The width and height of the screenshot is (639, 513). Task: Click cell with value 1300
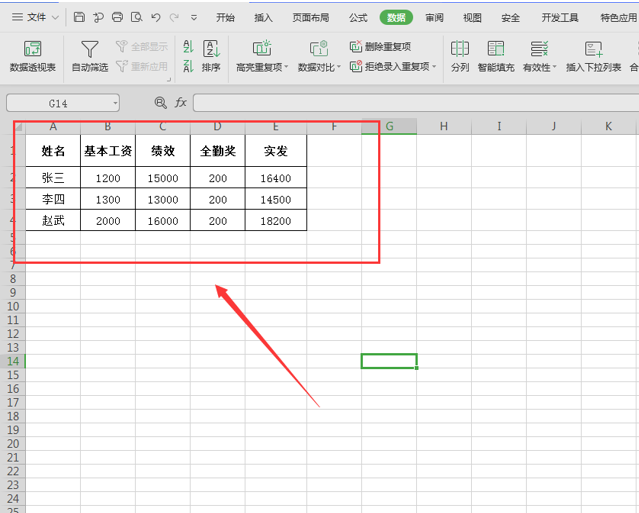point(108,199)
